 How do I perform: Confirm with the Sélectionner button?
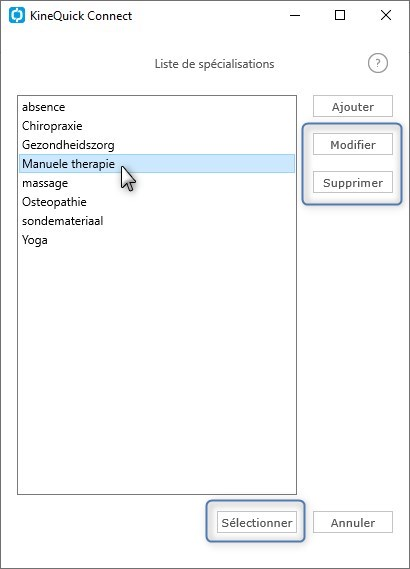257,522
